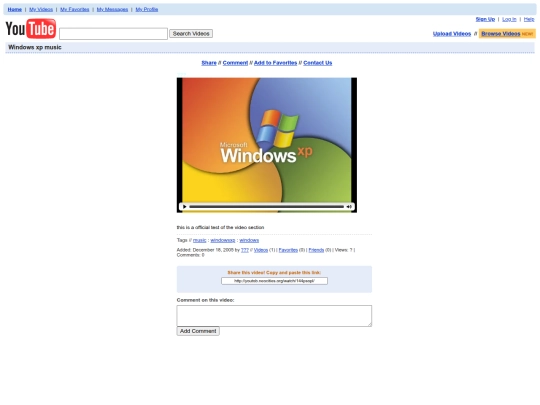The width and height of the screenshot is (540, 405).
Task: Open the Help link
Action: (x=529, y=19)
